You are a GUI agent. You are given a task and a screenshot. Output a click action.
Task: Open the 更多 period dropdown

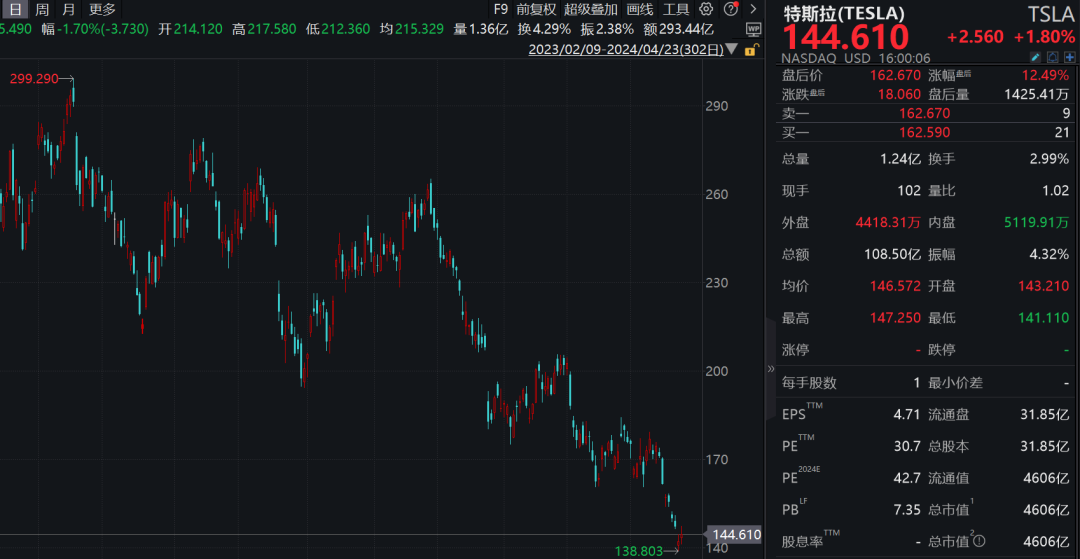pyautogui.click(x=103, y=9)
